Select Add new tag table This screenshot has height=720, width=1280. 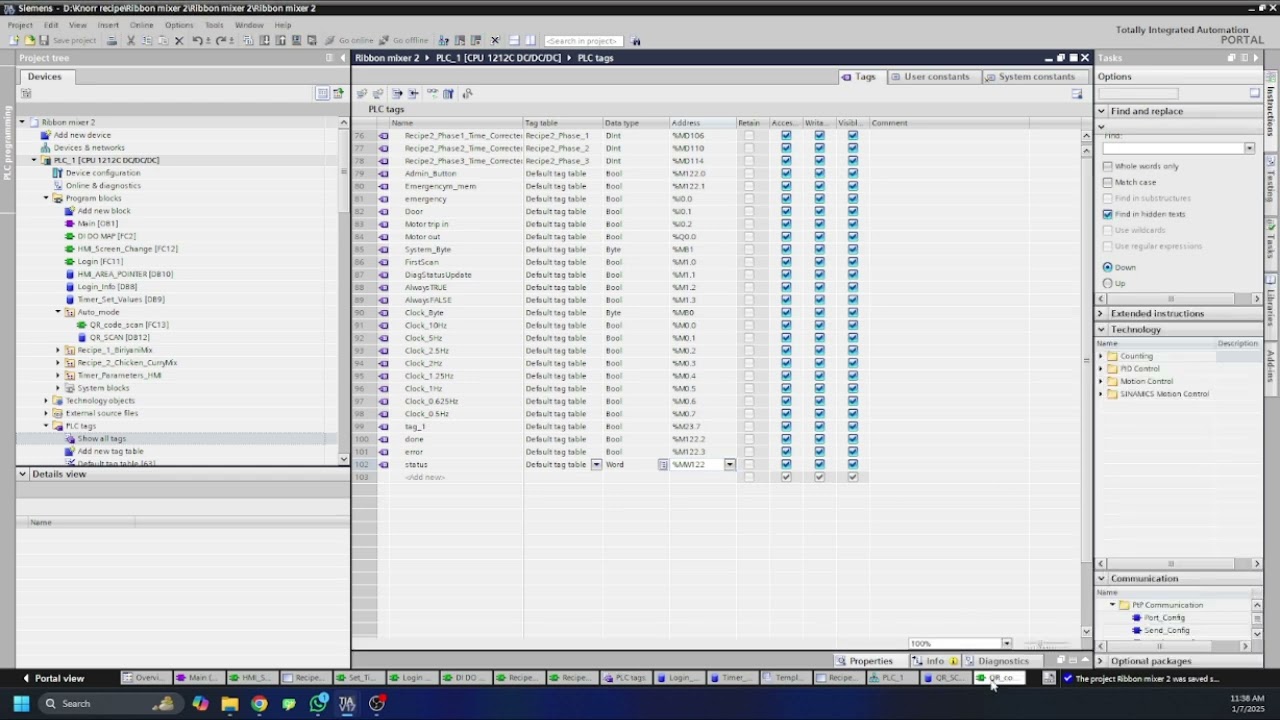[110, 451]
